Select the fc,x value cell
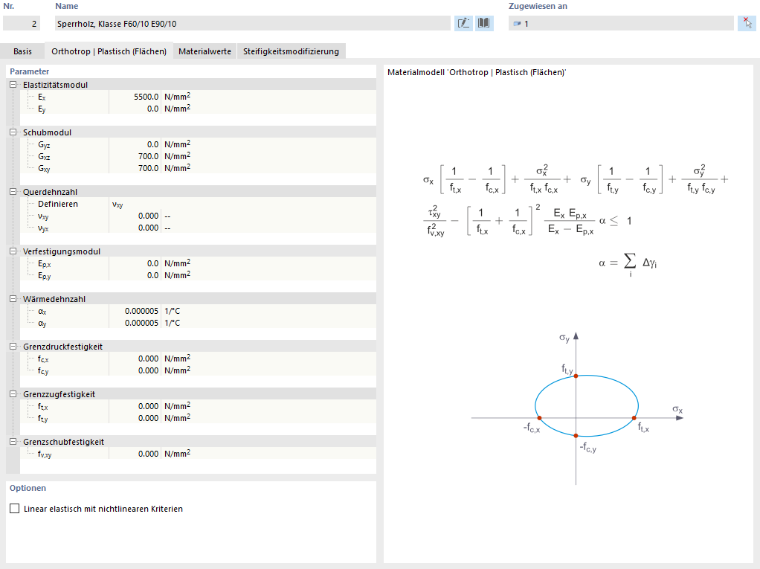The image size is (760, 569). tap(135, 359)
